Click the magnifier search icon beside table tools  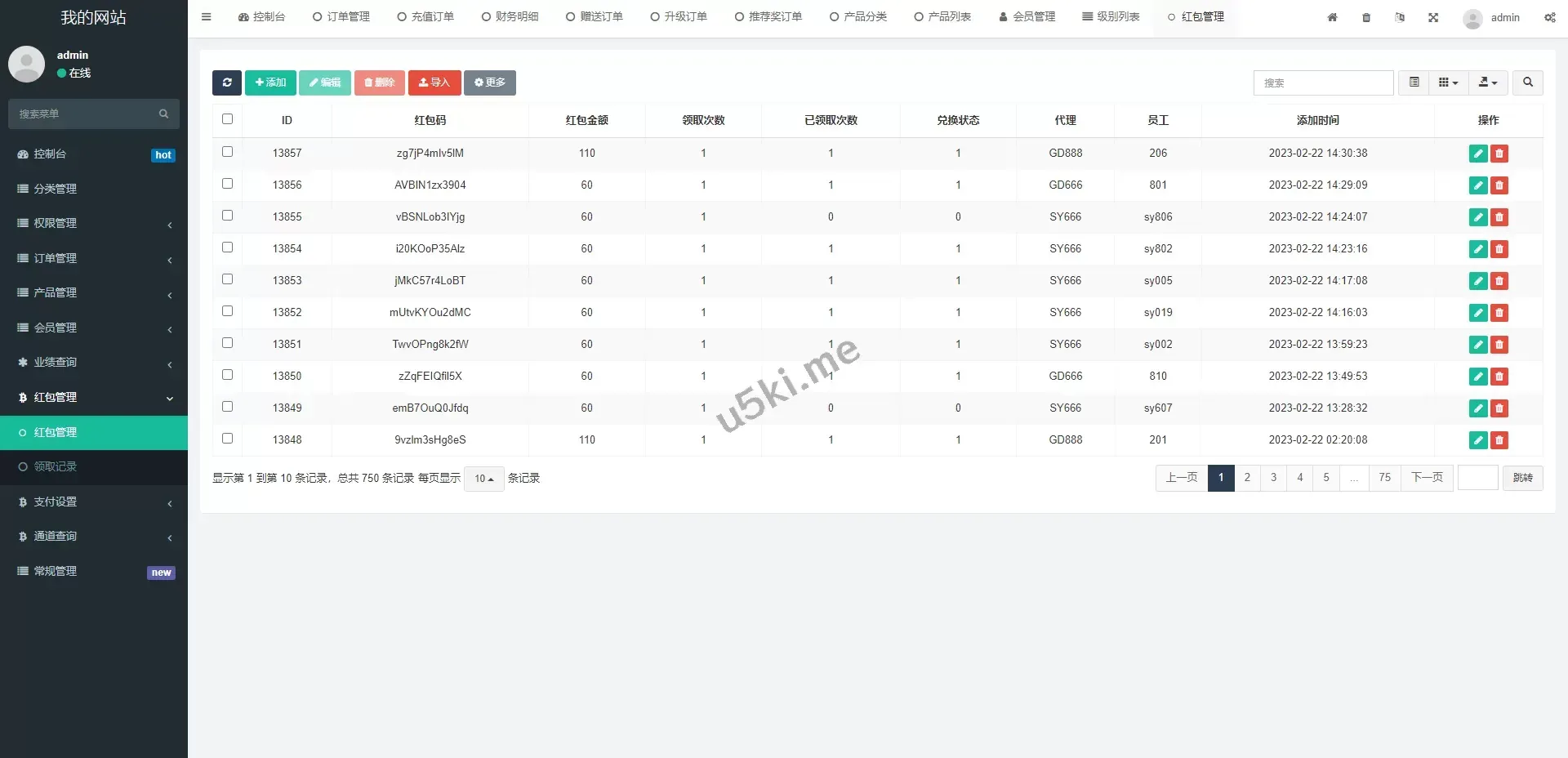(1527, 82)
